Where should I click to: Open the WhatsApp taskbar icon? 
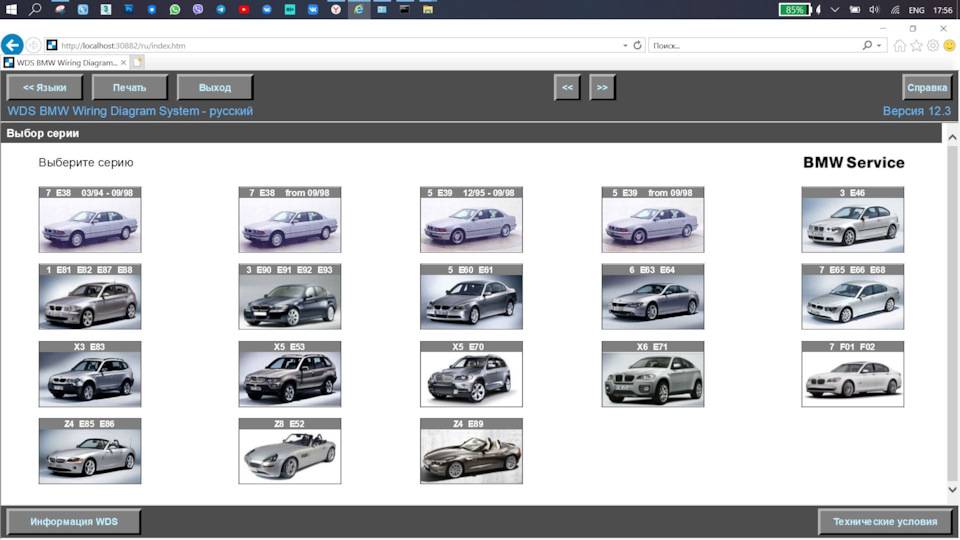click(174, 9)
